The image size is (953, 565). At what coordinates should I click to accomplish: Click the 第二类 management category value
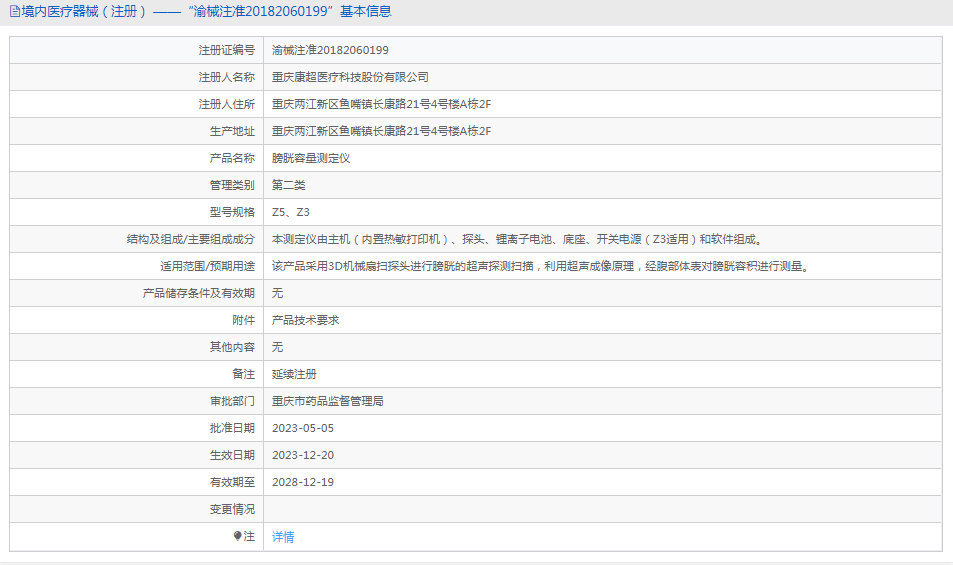[x=289, y=185]
